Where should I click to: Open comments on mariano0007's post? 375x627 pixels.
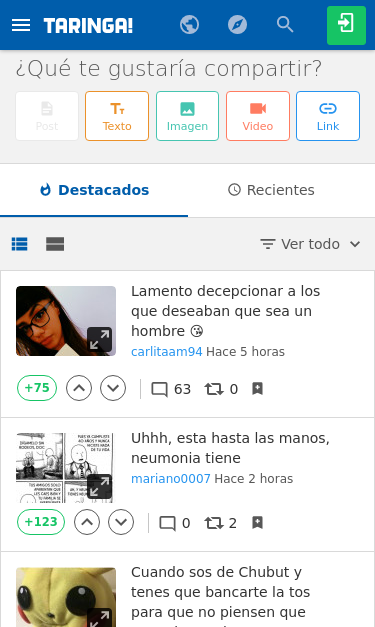pos(175,523)
